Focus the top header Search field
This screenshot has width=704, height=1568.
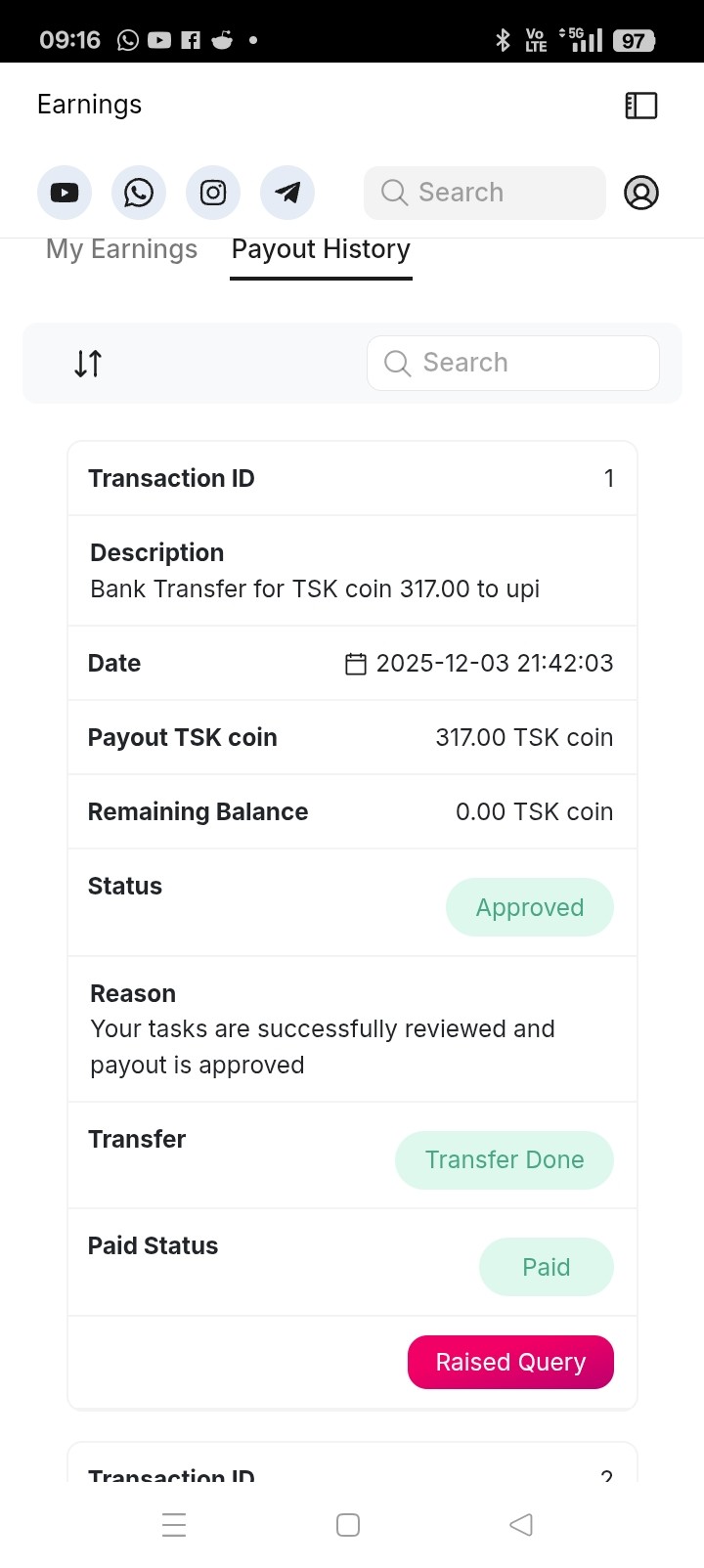485,193
